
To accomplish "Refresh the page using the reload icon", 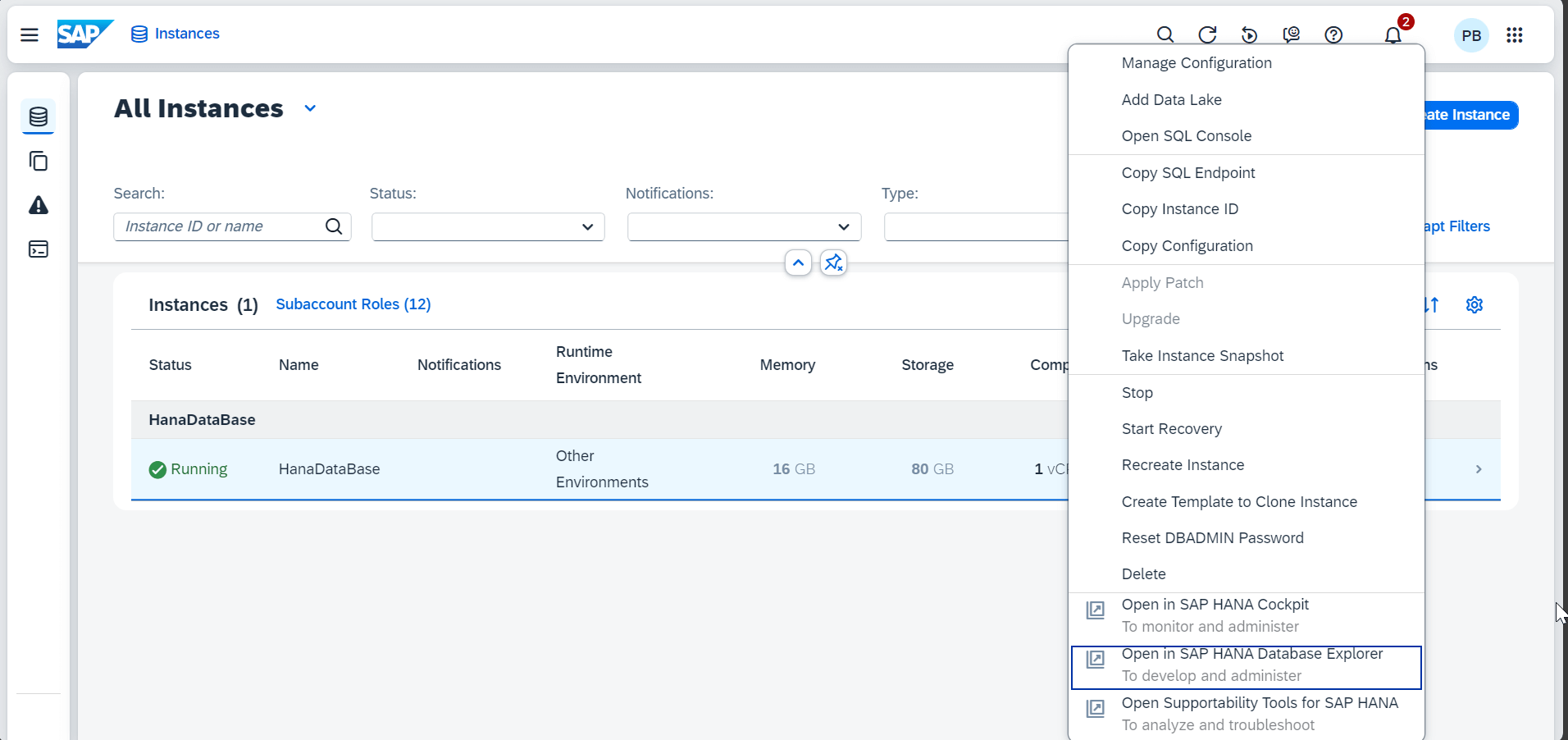I will point(1207,34).
